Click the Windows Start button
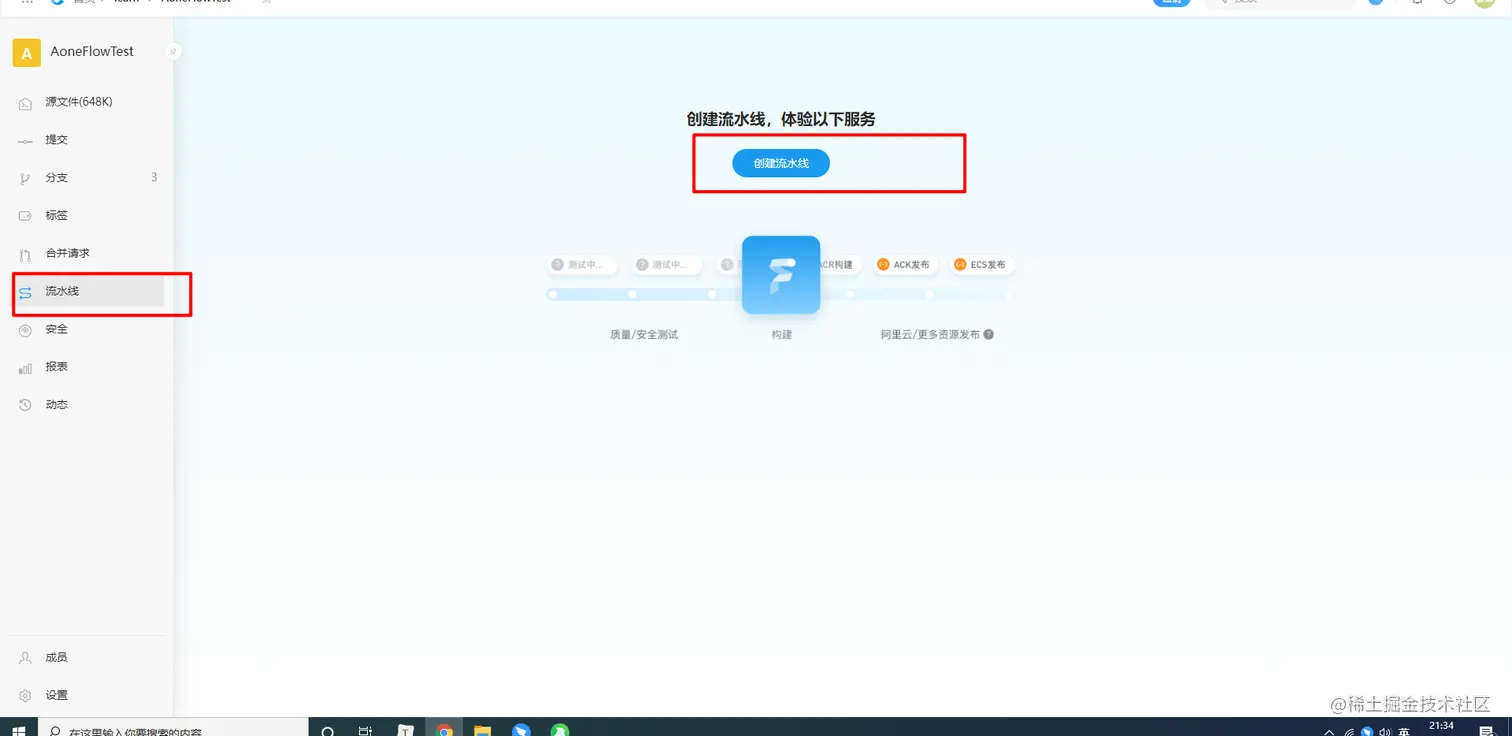 tap(19, 730)
